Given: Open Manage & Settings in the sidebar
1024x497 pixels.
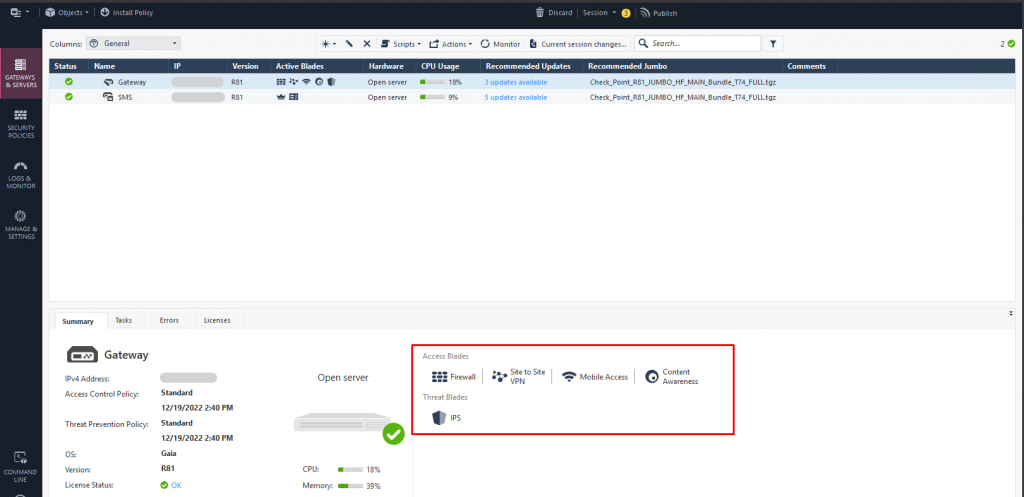Looking at the screenshot, I should [x=21, y=225].
